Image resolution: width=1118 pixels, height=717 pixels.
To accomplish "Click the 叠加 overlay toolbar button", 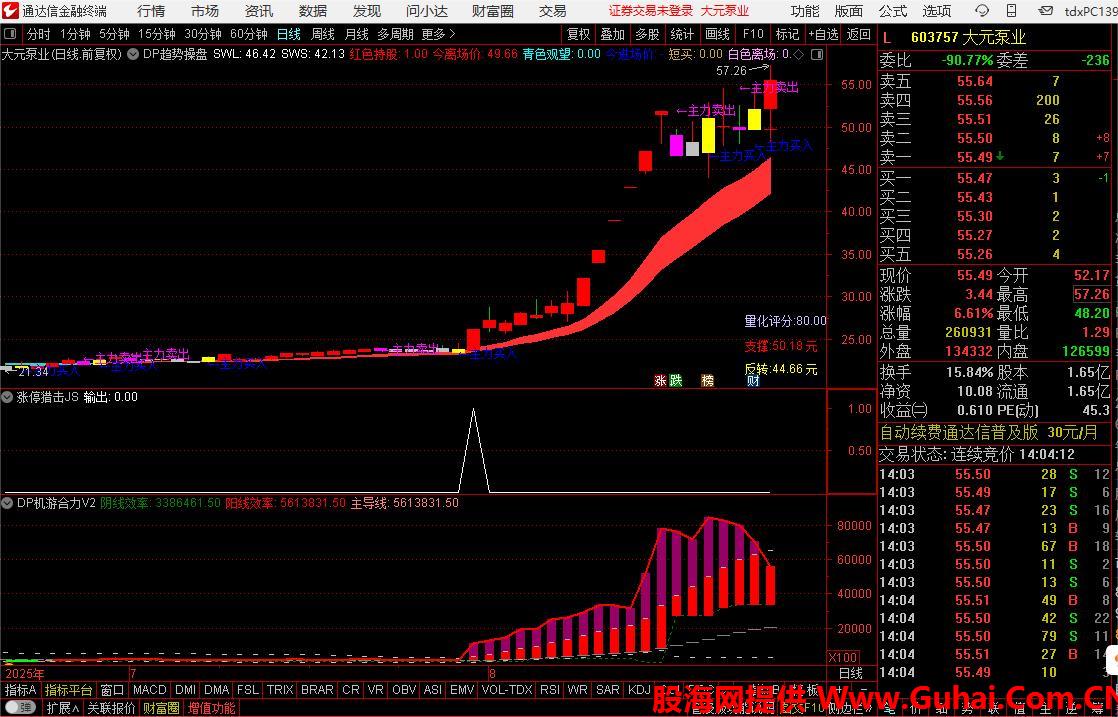I will [x=612, y=33].
